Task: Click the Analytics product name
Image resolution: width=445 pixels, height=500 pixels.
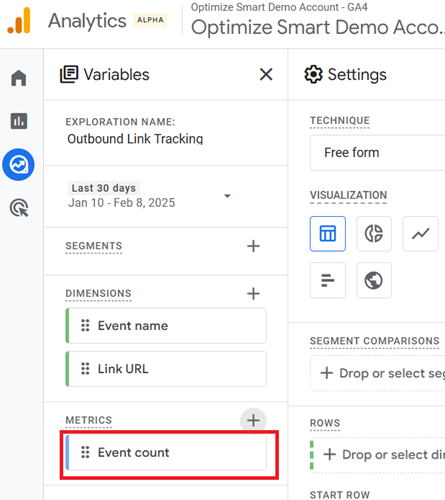Action: [87, 21]
